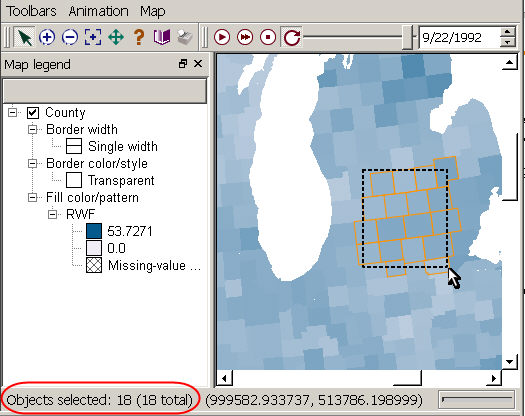Viewport: 525px width, 416px height.
Task: Open the purple book icon
Action: [x=162, y=37]
